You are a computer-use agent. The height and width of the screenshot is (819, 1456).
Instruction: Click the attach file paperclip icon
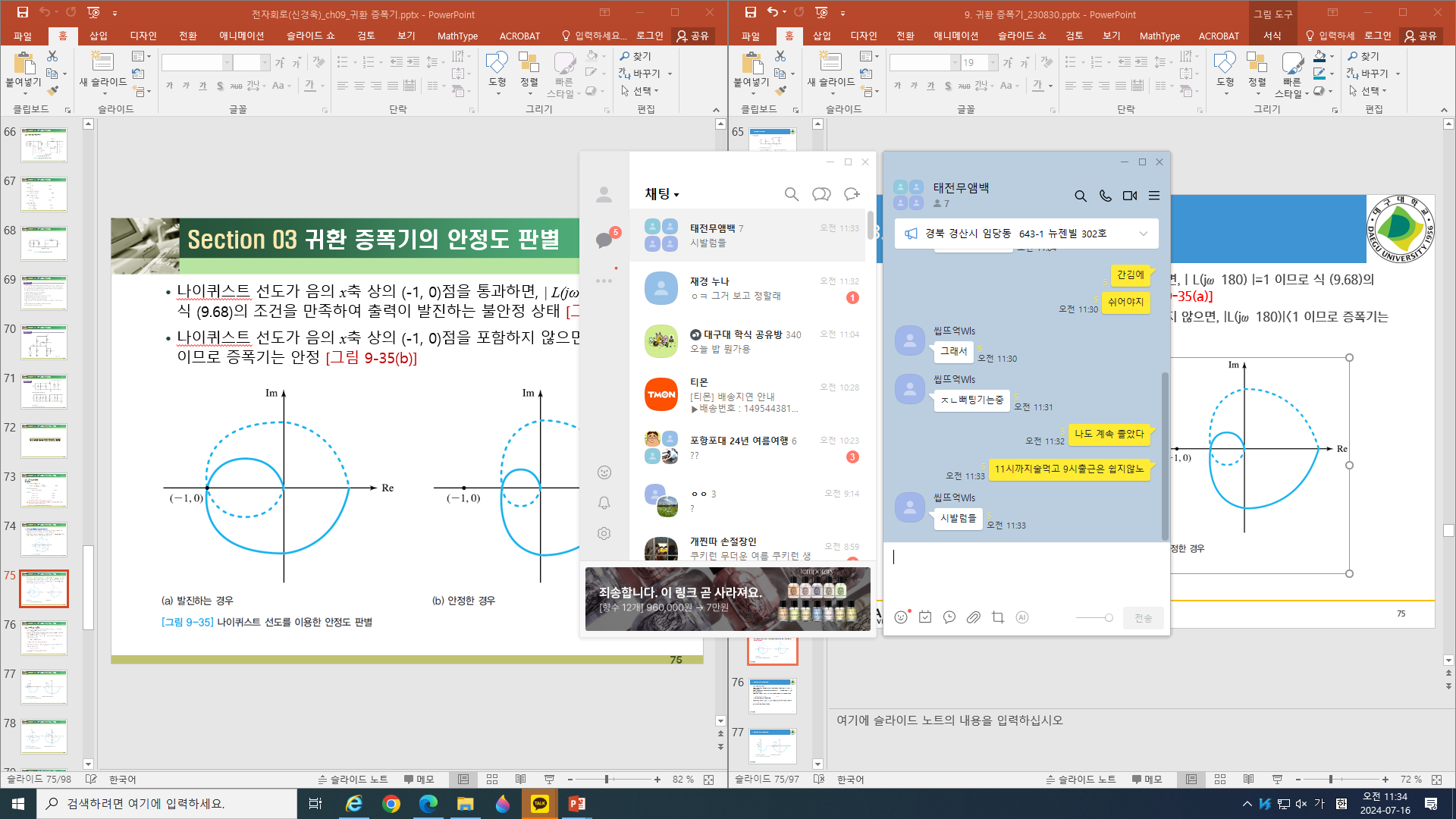click(x=973, y=617)
